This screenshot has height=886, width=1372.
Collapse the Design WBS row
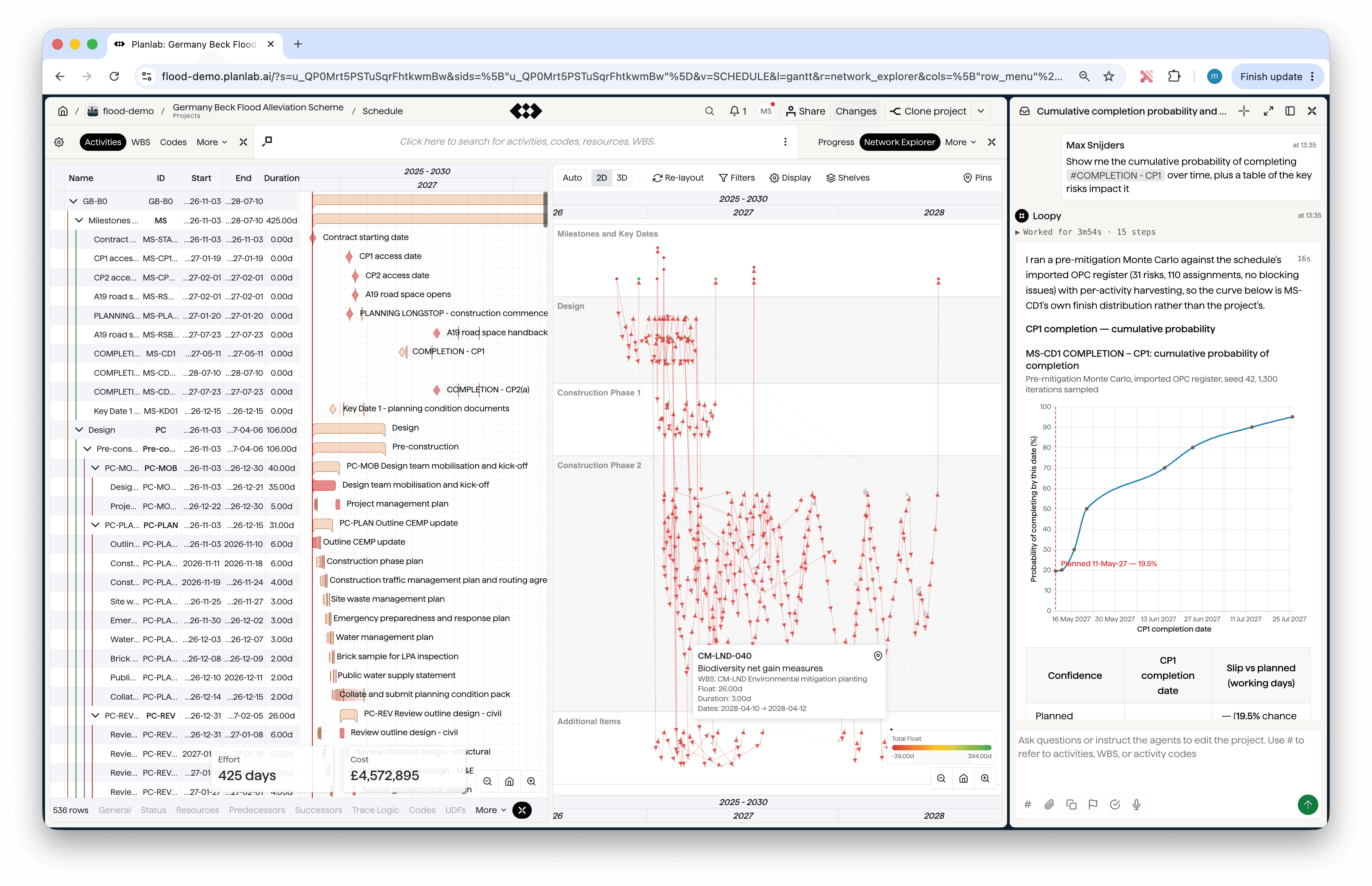(x=79, y=430)
